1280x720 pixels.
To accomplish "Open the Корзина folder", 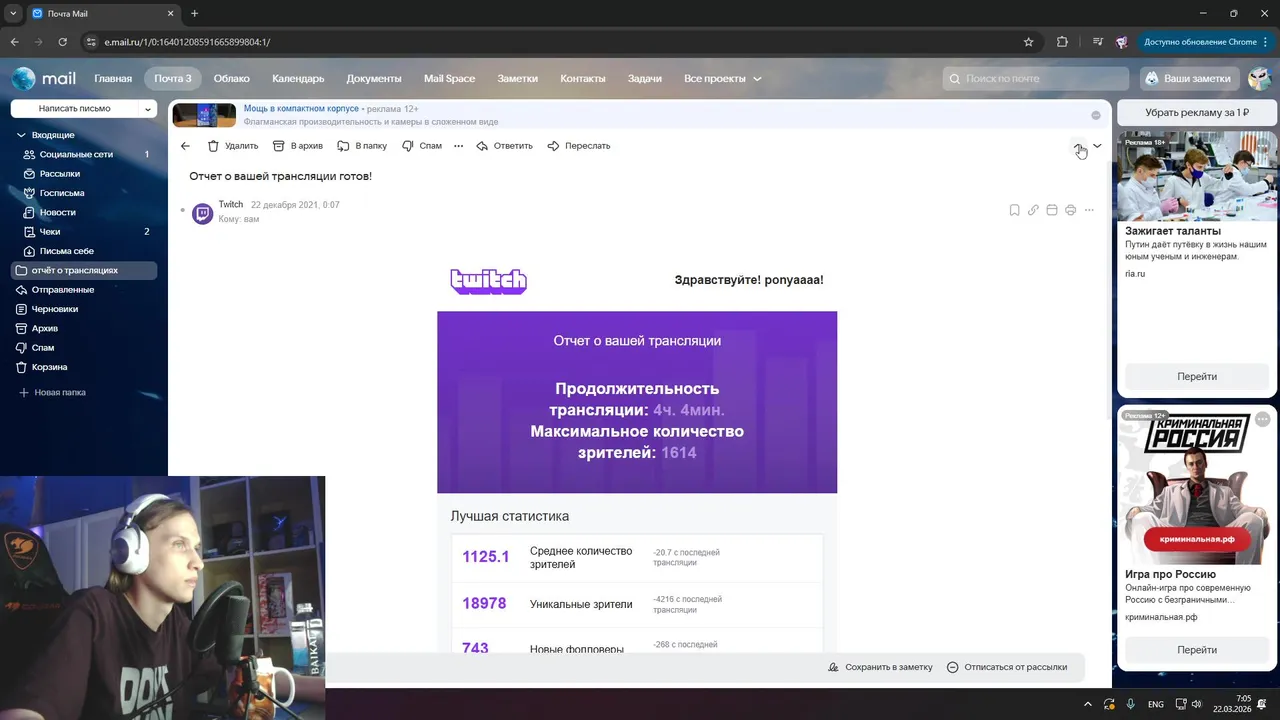I will 84,367.
